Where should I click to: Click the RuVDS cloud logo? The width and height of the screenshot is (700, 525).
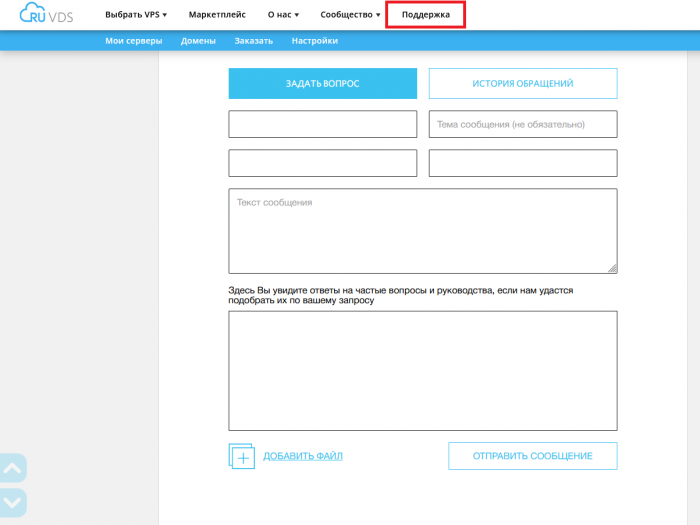point(47,15)
